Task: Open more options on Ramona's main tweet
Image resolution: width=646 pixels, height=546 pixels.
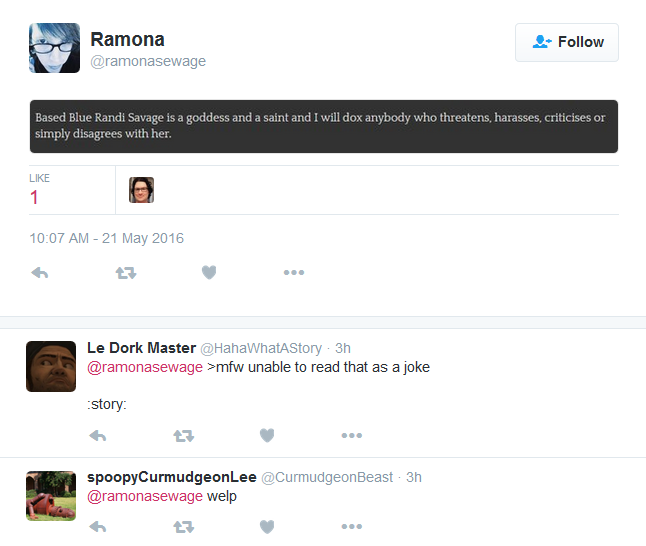Action: click(294, 272)
